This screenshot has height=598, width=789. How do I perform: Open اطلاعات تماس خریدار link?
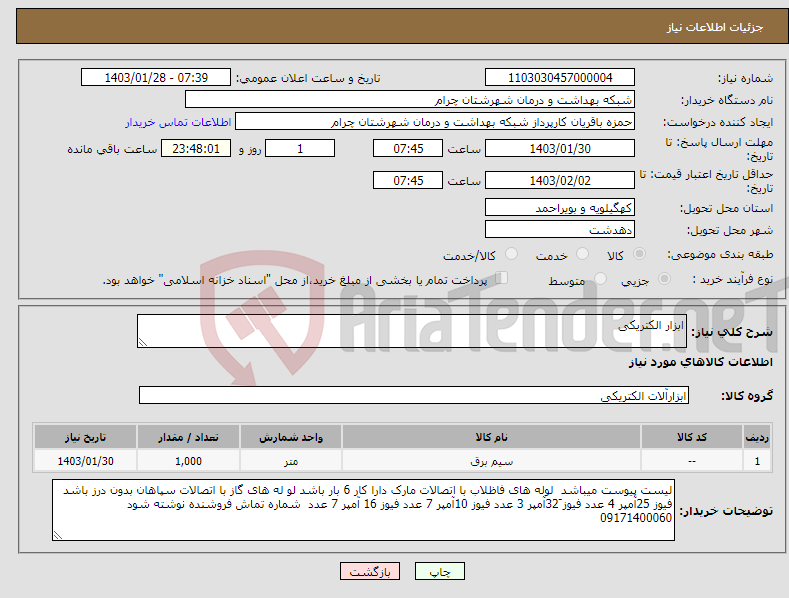[178, 122]
